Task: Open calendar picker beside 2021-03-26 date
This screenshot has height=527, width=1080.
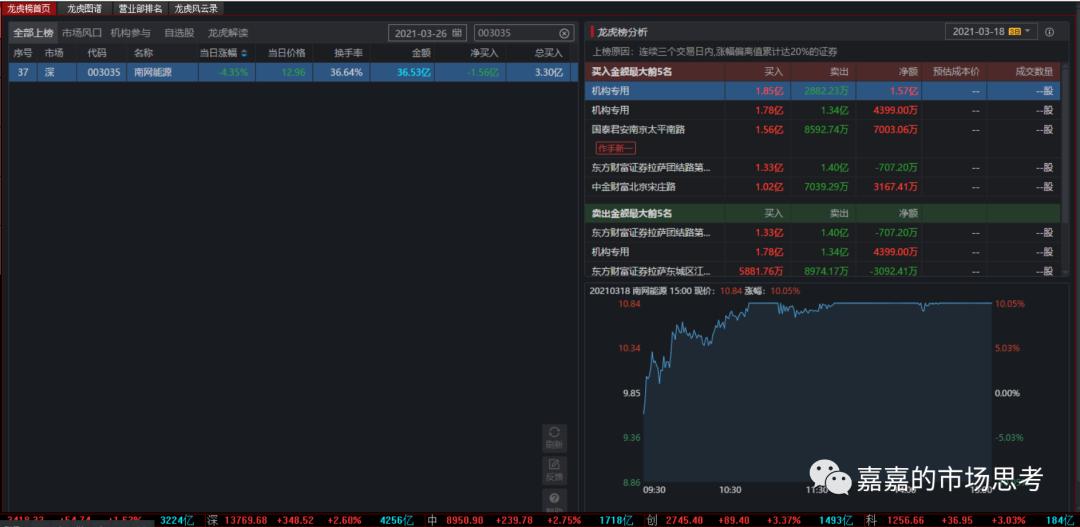Action: [x=457, y=33]
